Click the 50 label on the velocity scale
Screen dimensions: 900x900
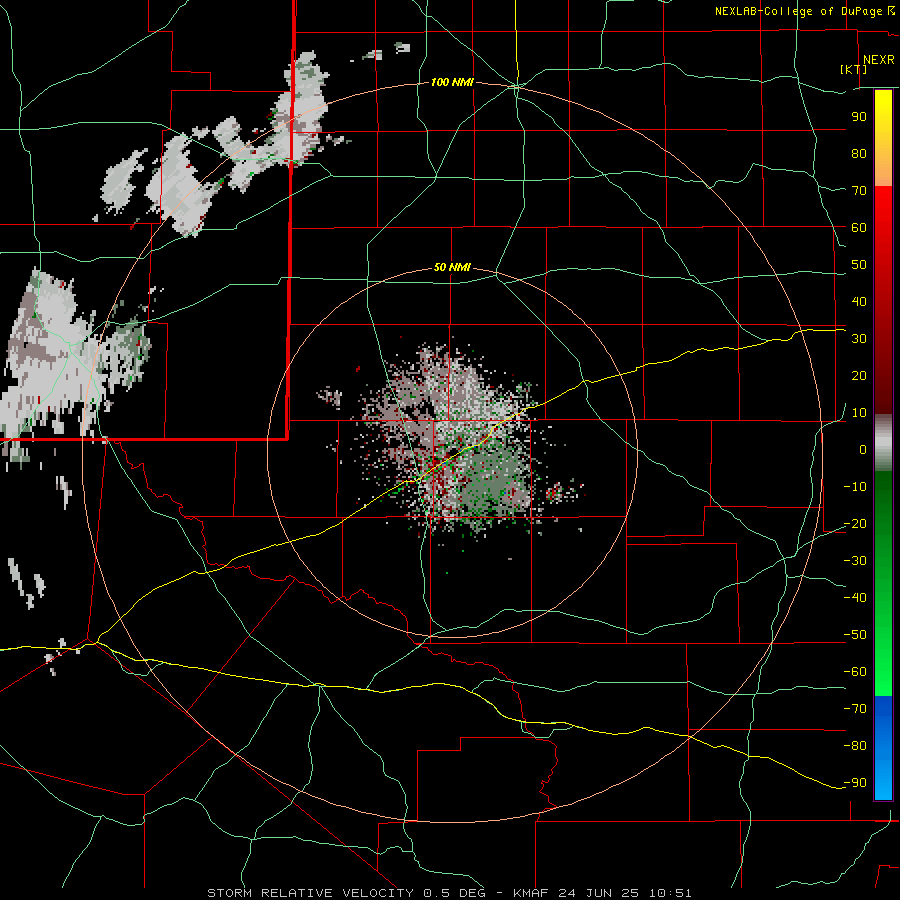pyautogui.click(x=859, y=265)
